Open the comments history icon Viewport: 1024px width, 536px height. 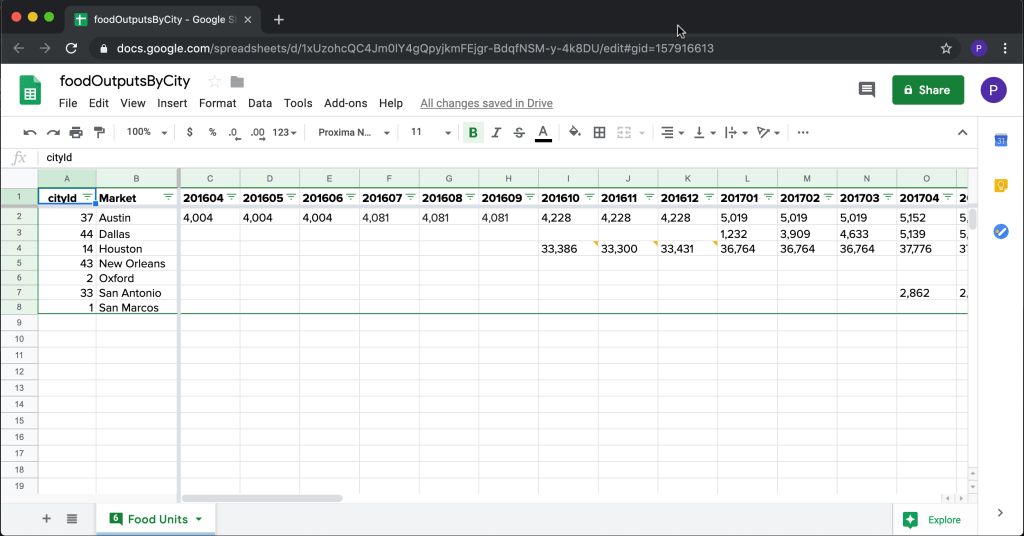click(x=866, y=90)
